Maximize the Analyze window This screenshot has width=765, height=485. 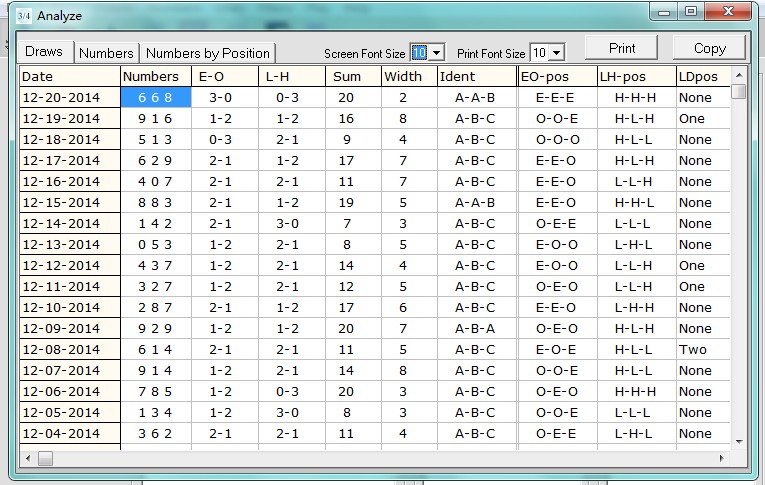click(x=690, y=12)
